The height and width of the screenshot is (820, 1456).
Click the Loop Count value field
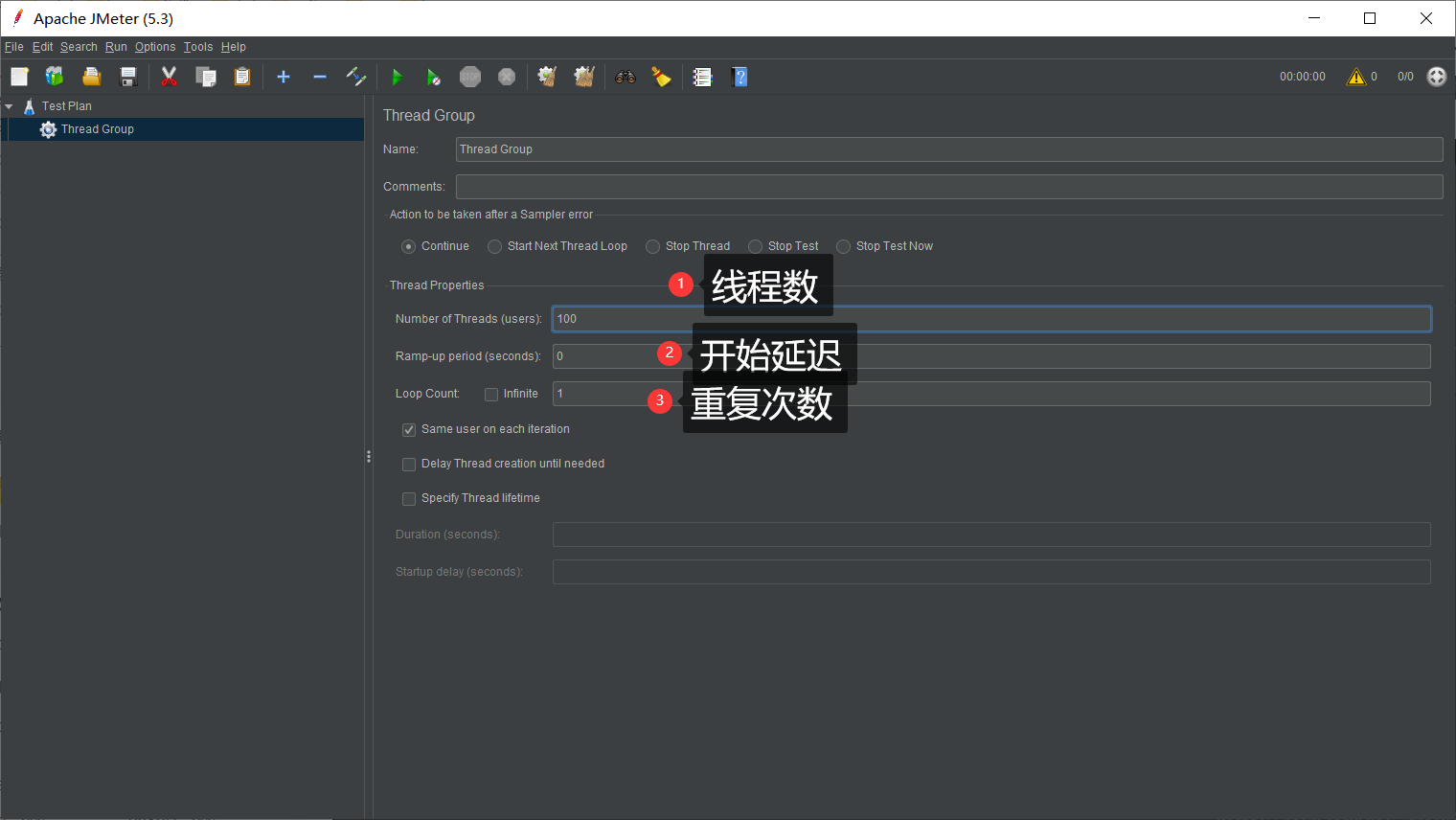[991, 394]
